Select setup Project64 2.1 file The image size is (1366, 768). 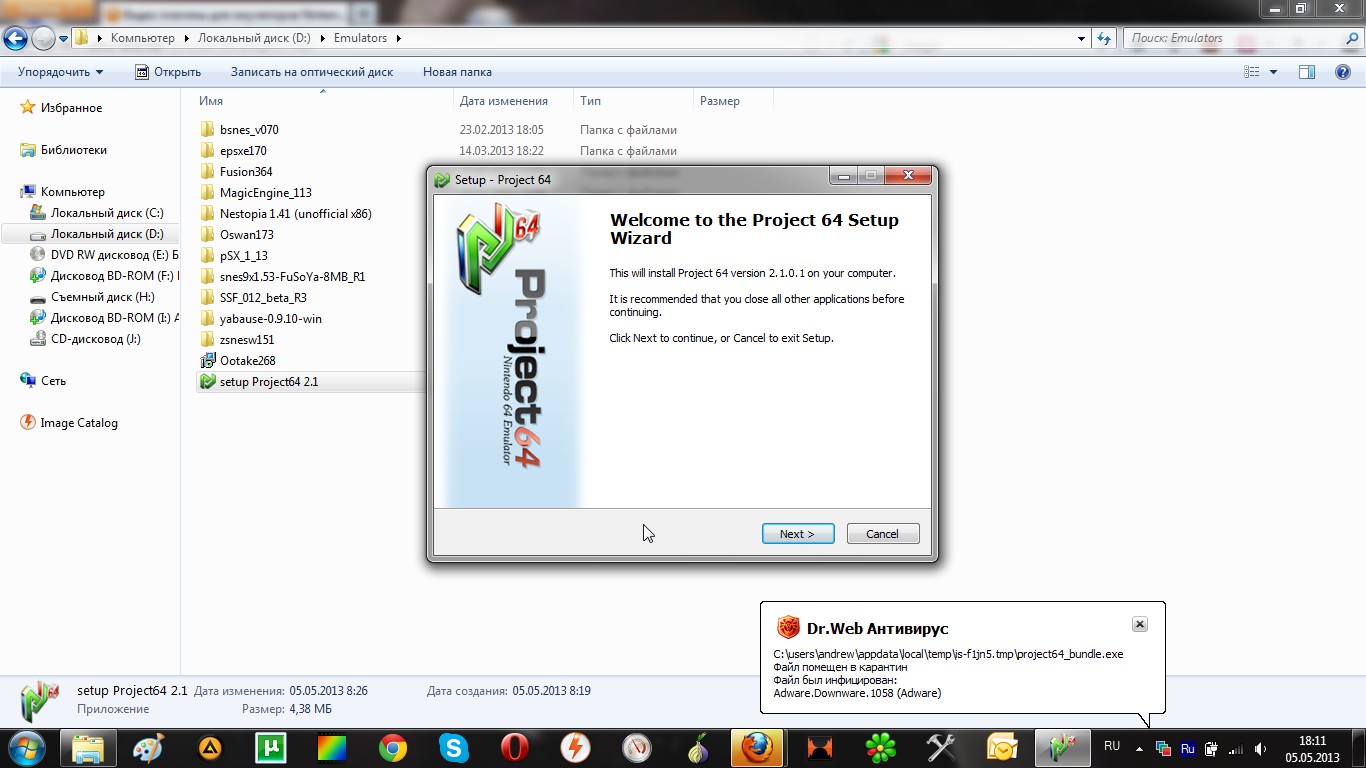269,382
